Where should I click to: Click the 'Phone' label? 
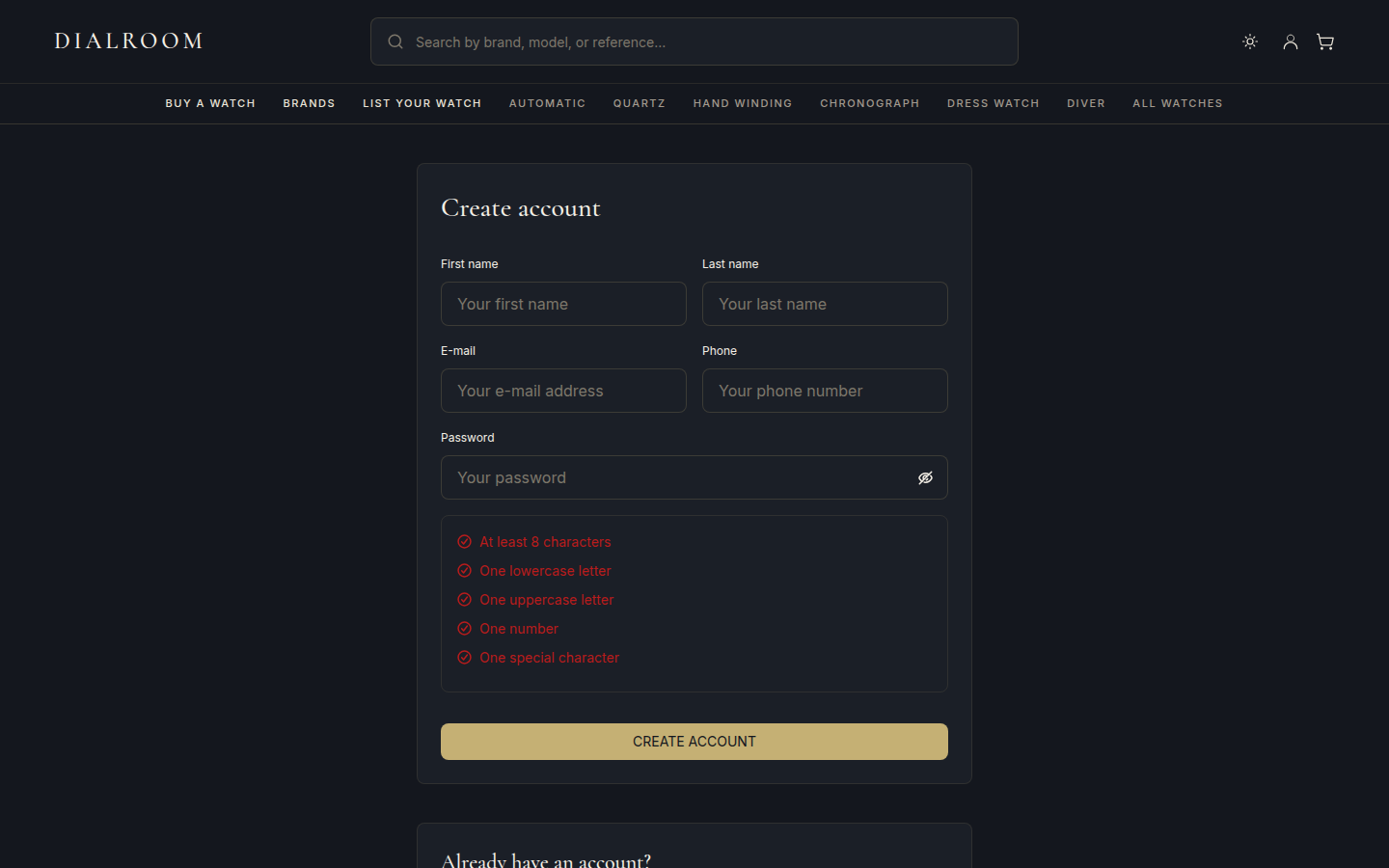point(720,351)
